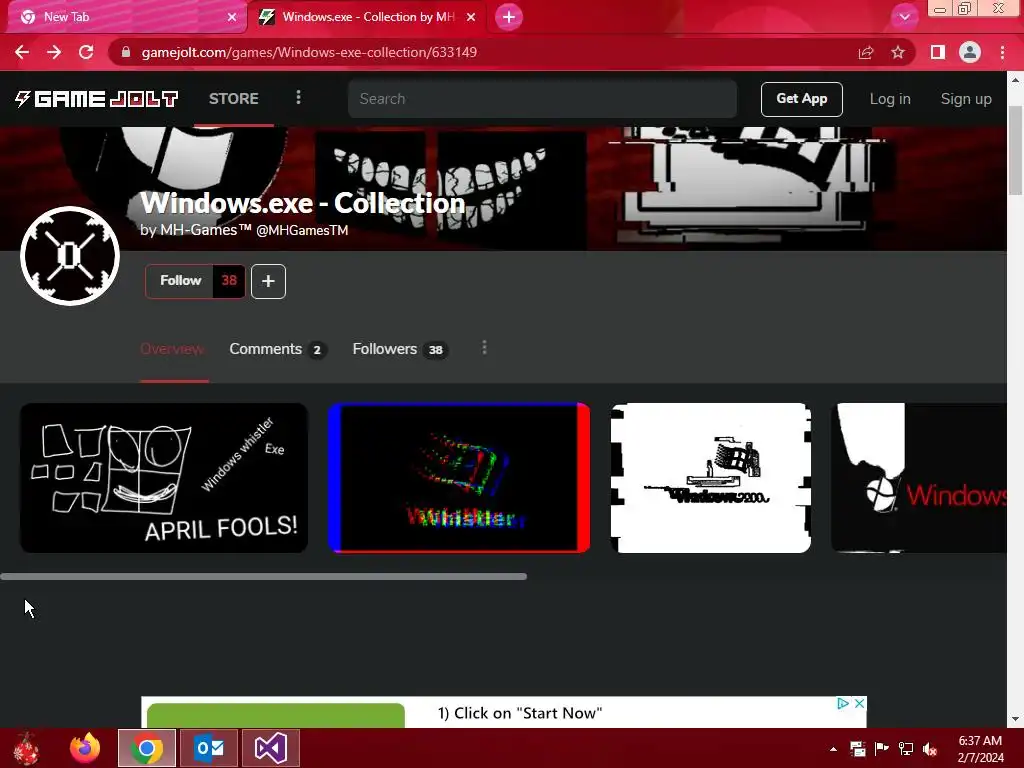Open the Windows 2000 game thumbnail

click(x=711, y=478)
